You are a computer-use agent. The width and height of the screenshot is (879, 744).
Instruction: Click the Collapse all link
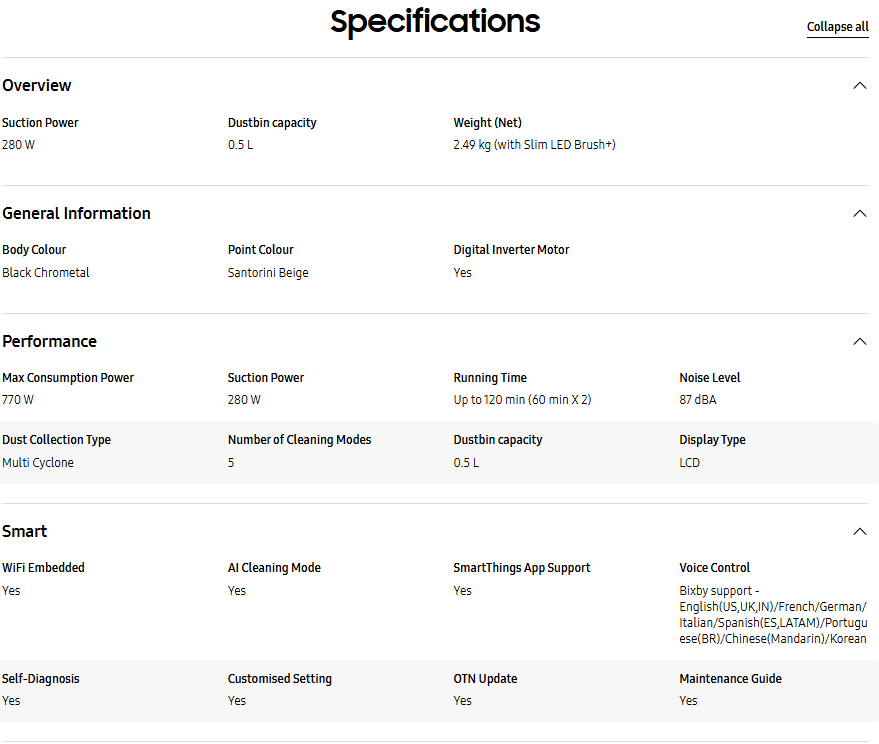click(x=838, y=27)
